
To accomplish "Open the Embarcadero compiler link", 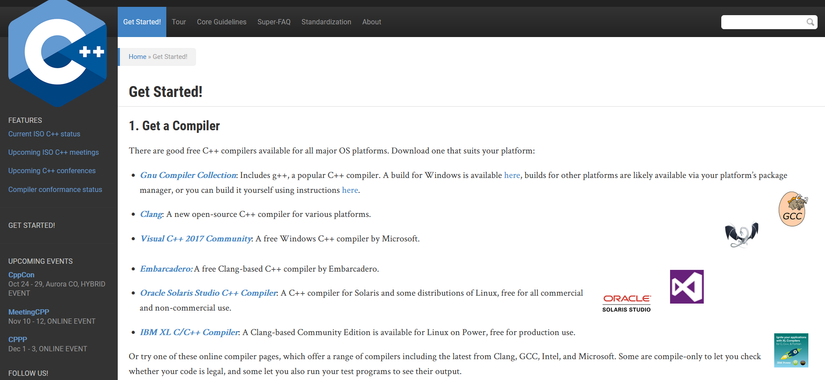I will 166,269.
